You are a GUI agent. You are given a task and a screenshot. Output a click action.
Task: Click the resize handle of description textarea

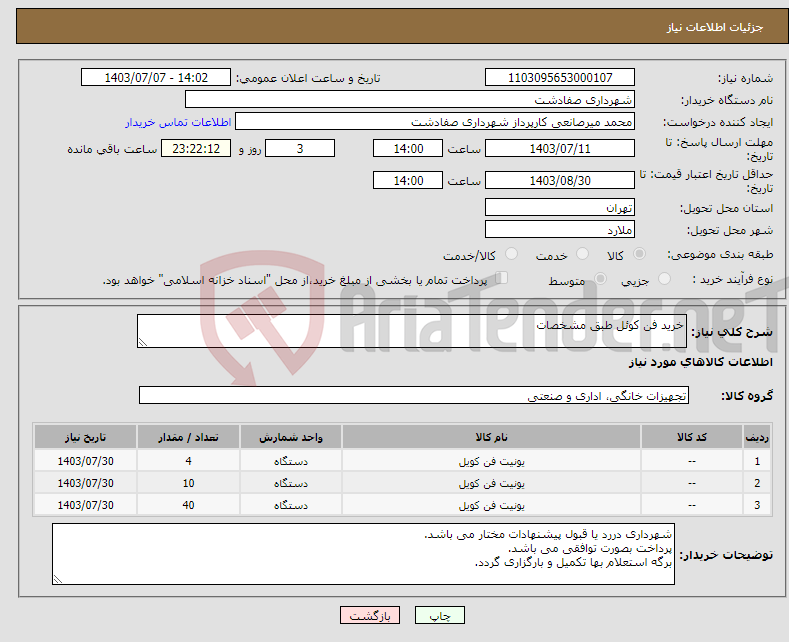[x=143, y=342]
